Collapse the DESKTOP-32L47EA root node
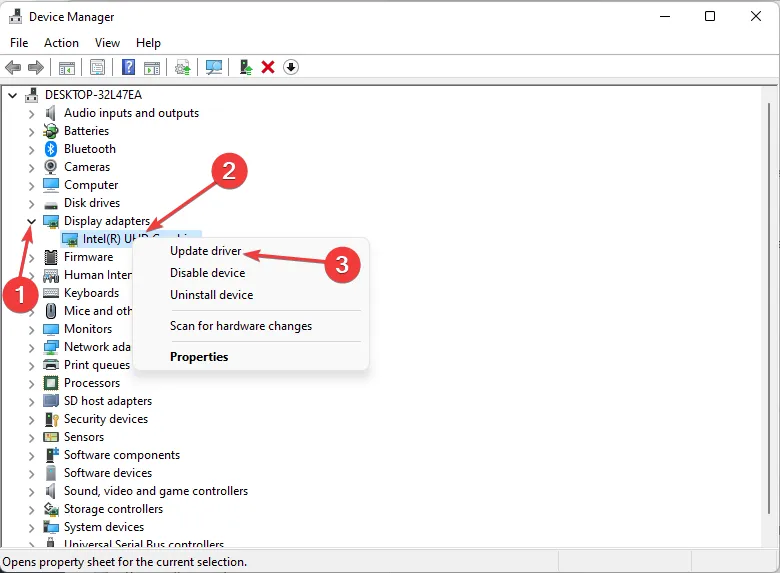The height and width of the screenshot is (573, 780). pos(13,95)
